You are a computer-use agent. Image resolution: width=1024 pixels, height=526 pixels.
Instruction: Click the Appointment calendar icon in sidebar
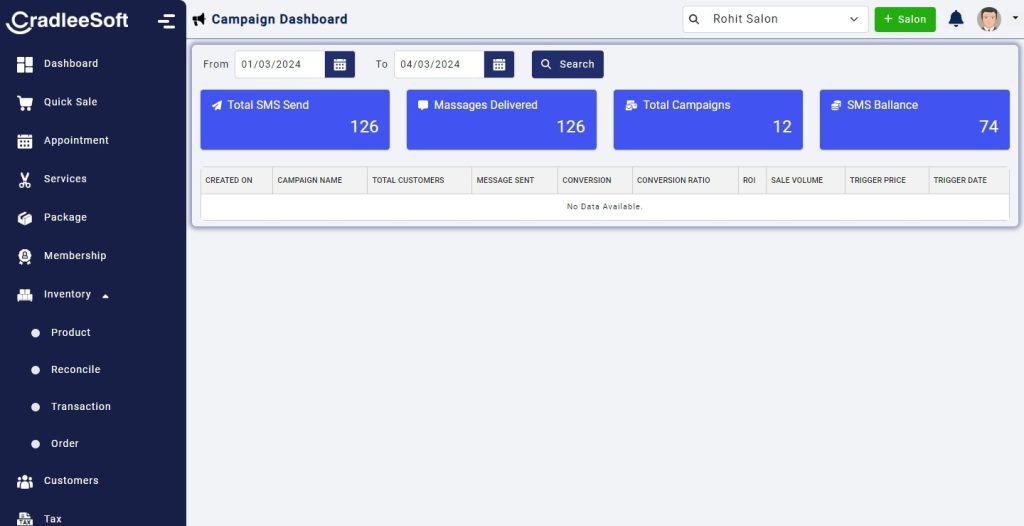(25, 141)
